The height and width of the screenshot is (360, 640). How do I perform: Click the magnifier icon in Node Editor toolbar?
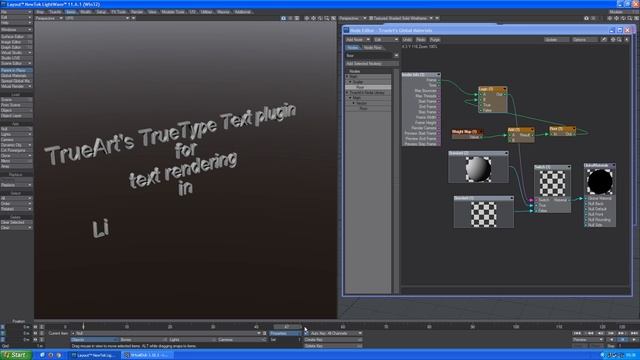pyautogui.click(x=619, y=40)
